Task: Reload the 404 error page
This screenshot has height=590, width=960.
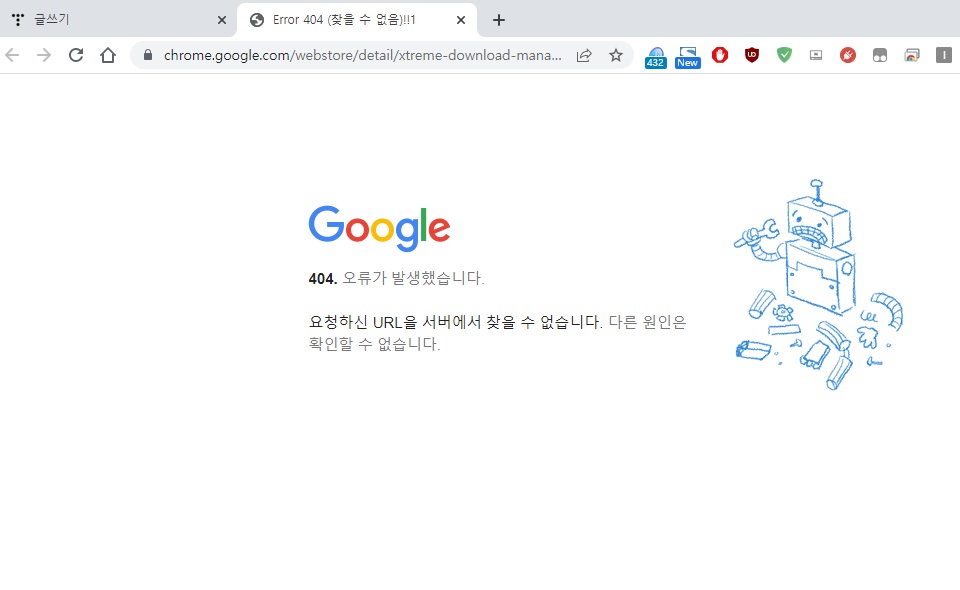Action: pyautogui.click(x=76, y=56)
